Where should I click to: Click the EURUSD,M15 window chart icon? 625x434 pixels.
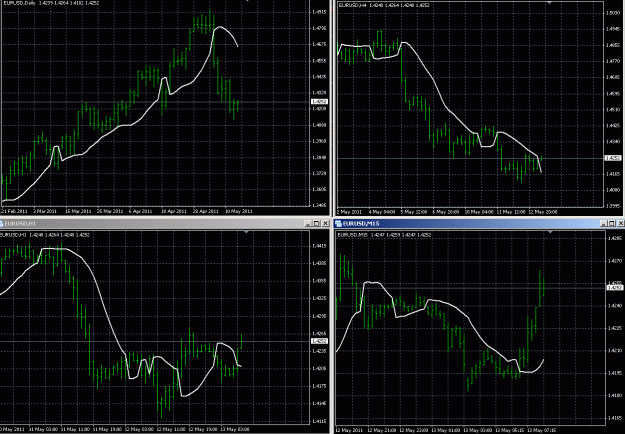pyautogui.click(x=338, y=224)
